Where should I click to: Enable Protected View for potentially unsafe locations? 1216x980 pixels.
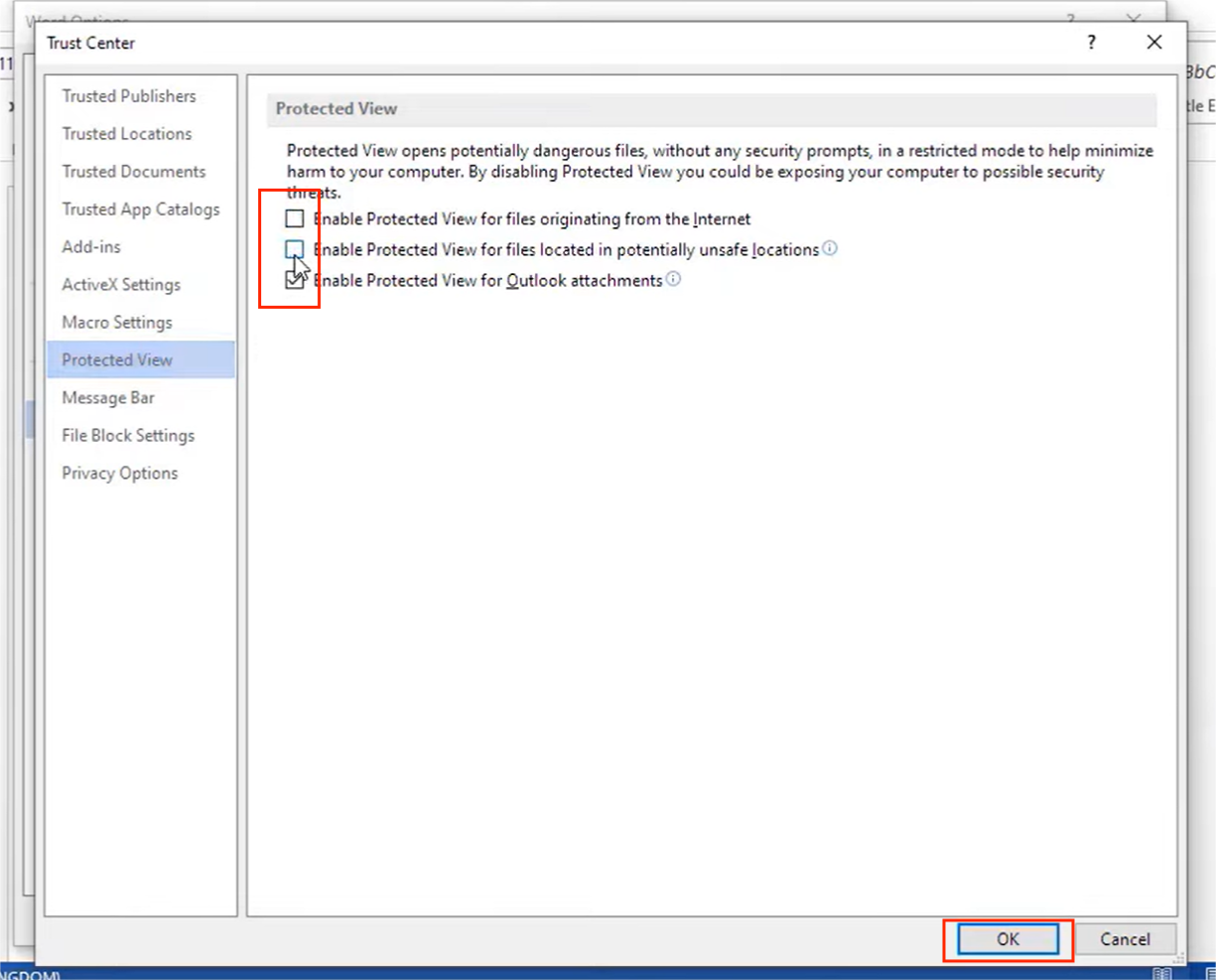click(x=294, y=249)
